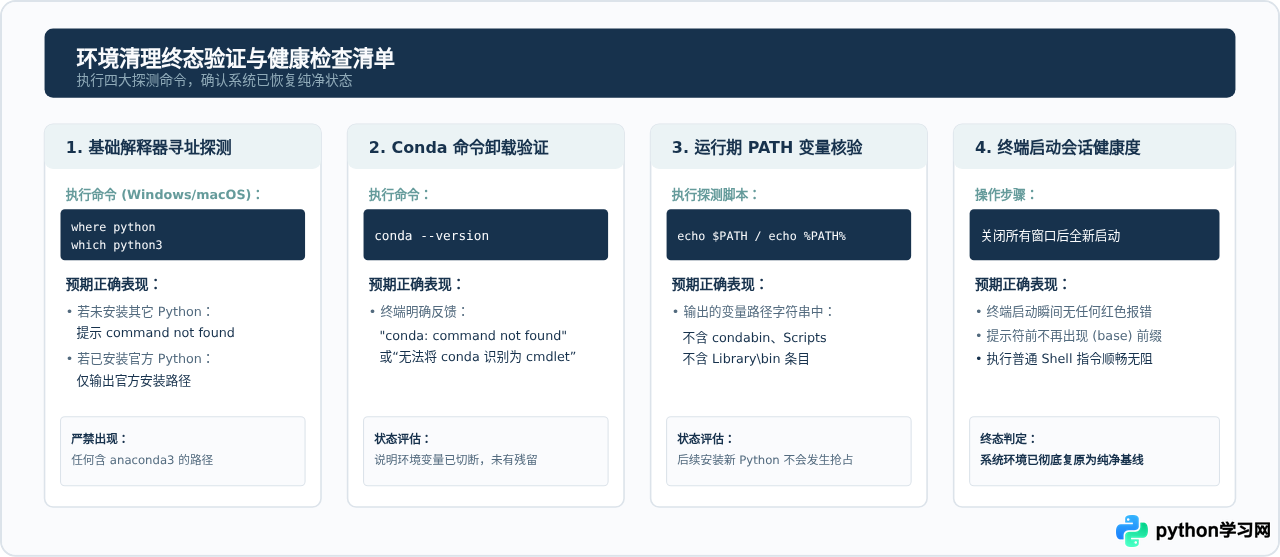Click 预期正确表现 in terminal session card
The height and width of the screenshot is (557, 1280).
pyautogui.click(x=1022, y=284)
